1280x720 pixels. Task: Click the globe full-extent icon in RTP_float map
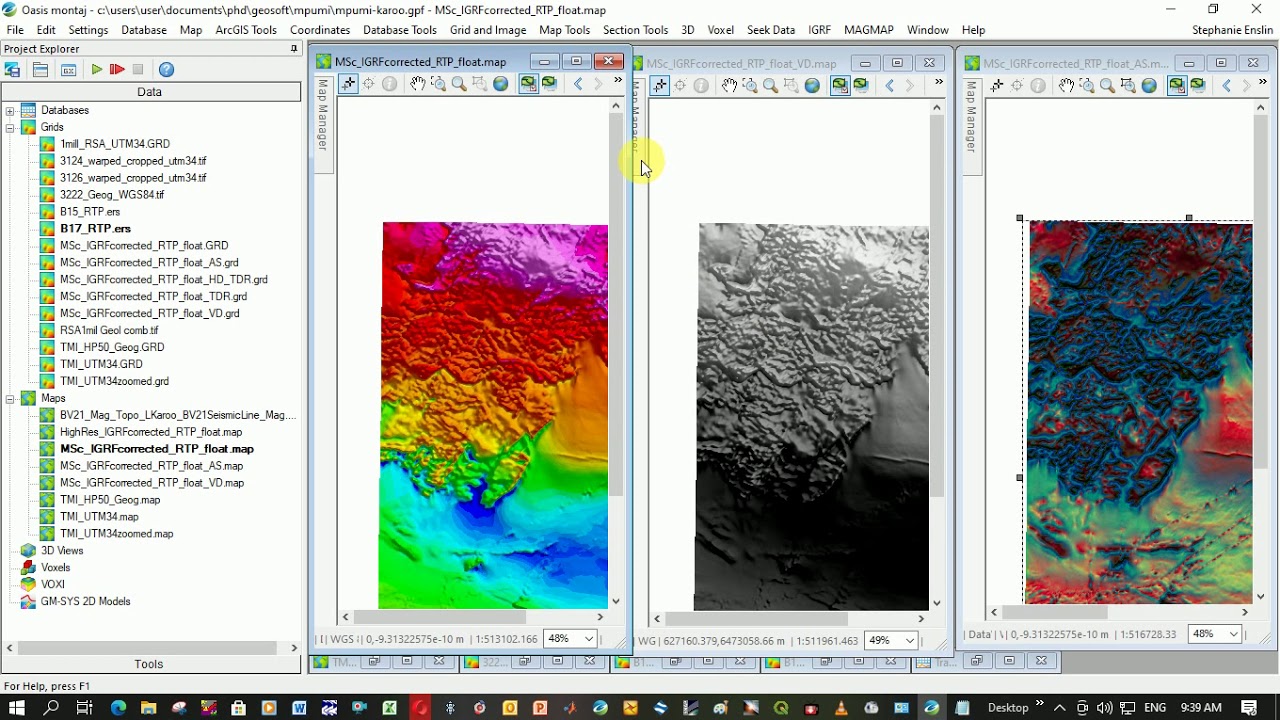click(501, 84)
